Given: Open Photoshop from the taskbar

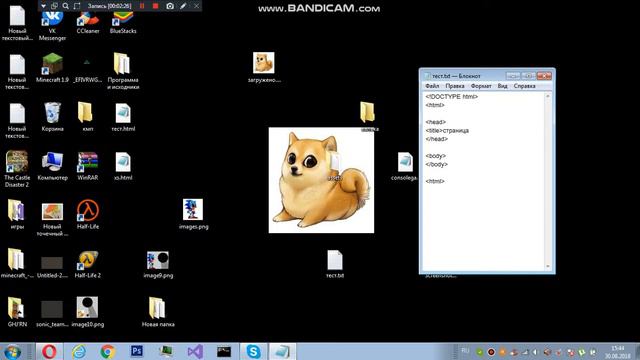Looking at the screenshot, I should 137,351.
